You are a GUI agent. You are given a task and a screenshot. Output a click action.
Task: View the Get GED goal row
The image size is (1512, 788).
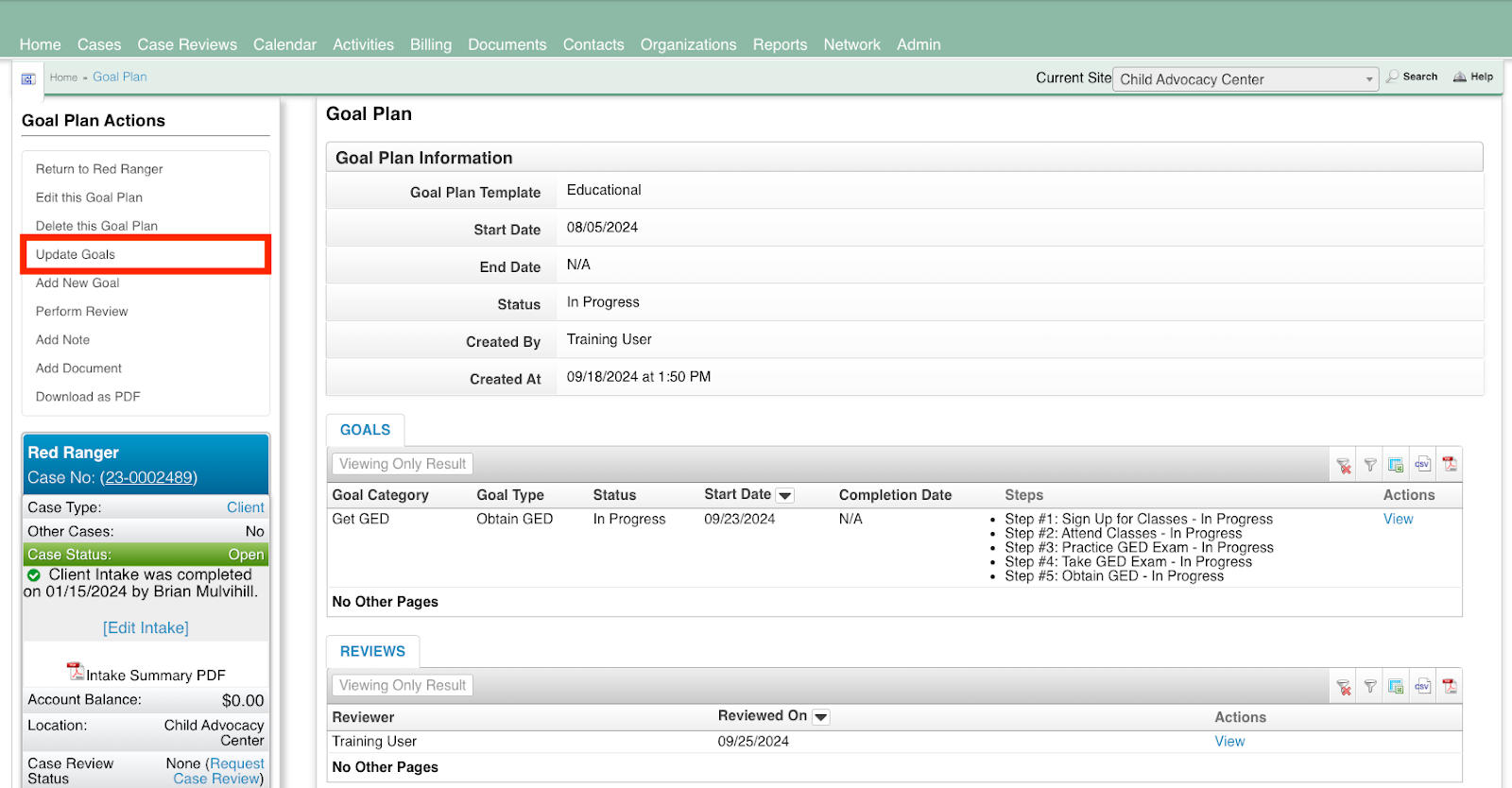tap(1398, 520)
